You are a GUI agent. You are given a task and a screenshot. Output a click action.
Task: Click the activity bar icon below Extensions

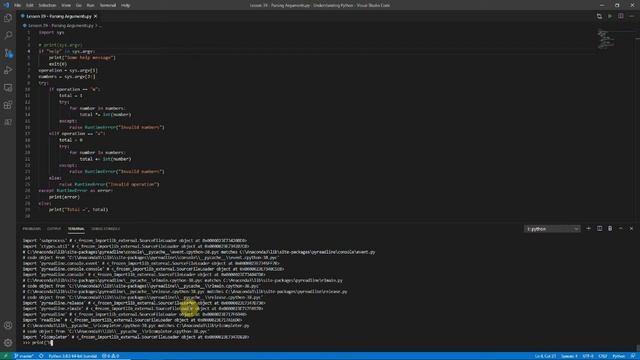click(x=8, y=122)
